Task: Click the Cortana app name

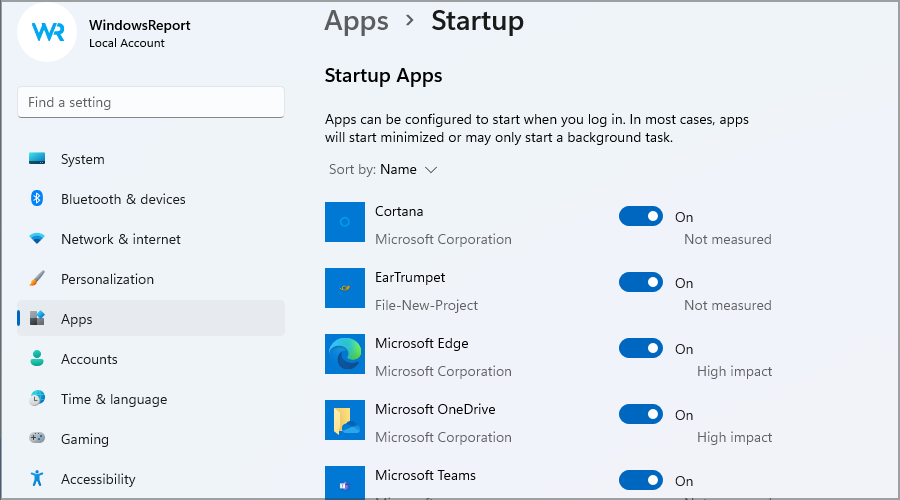Action: (399, 211)
